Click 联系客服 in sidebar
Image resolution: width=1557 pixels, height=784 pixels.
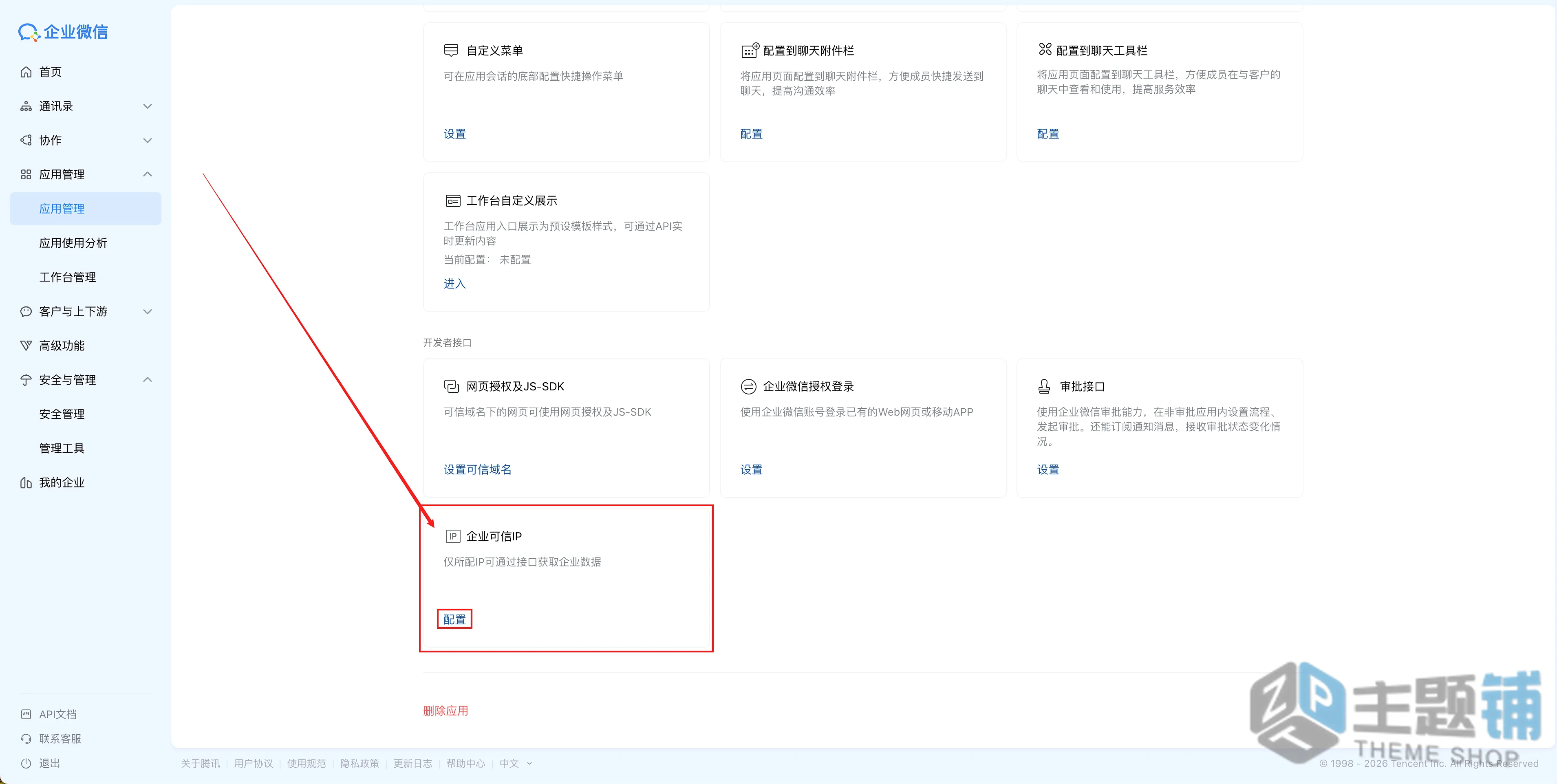click(x=60, y=739)
